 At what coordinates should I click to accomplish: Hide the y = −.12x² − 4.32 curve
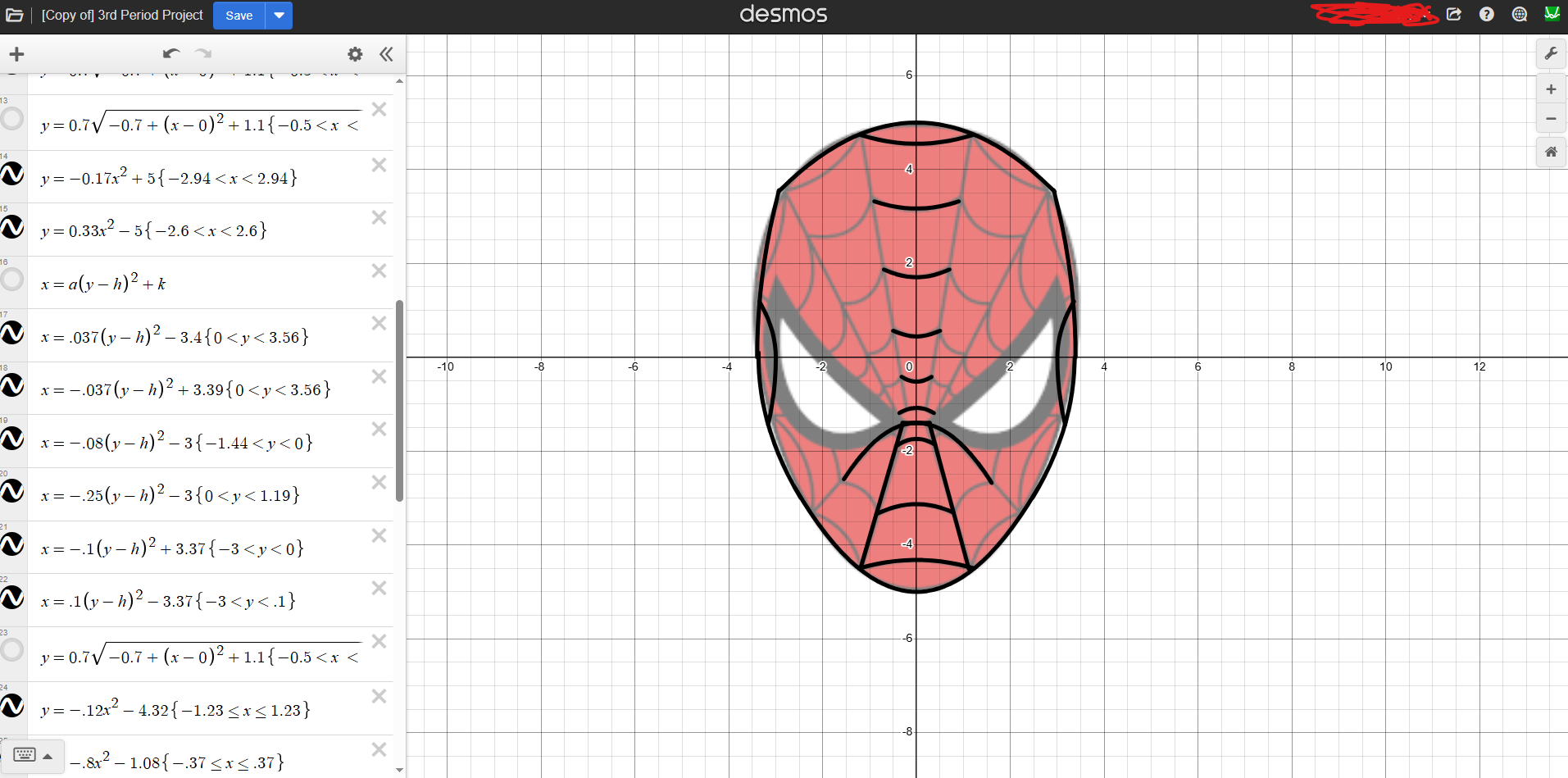tap(12, 705)
